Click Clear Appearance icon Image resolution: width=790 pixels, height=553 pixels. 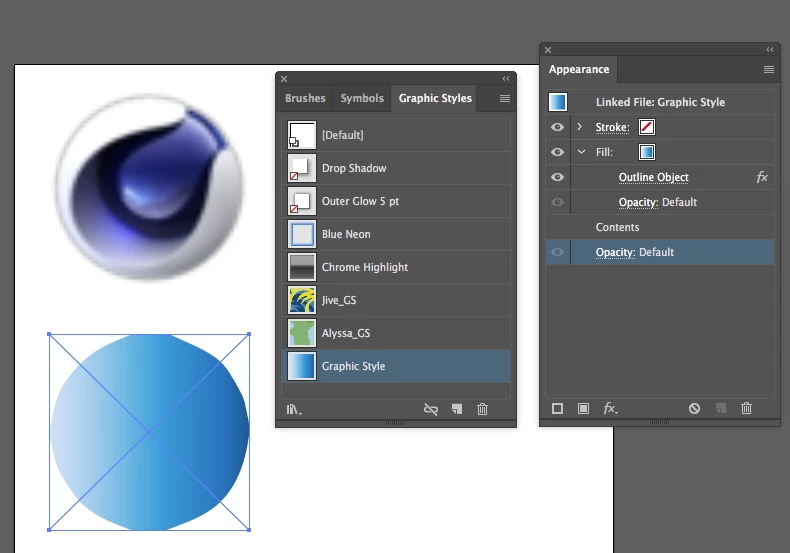click(x=694, y=408)
